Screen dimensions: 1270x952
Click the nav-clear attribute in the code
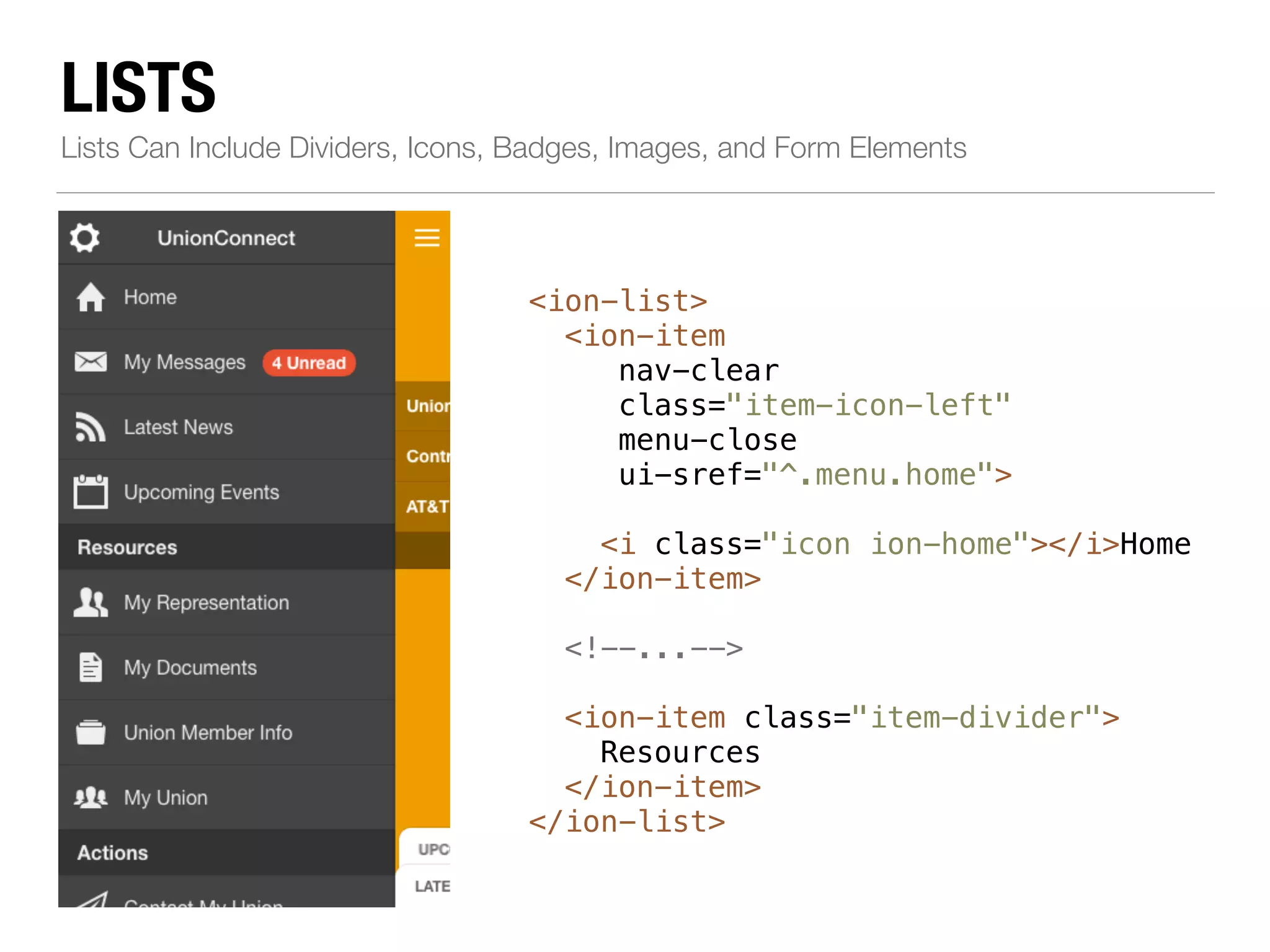tap(699, 371)
